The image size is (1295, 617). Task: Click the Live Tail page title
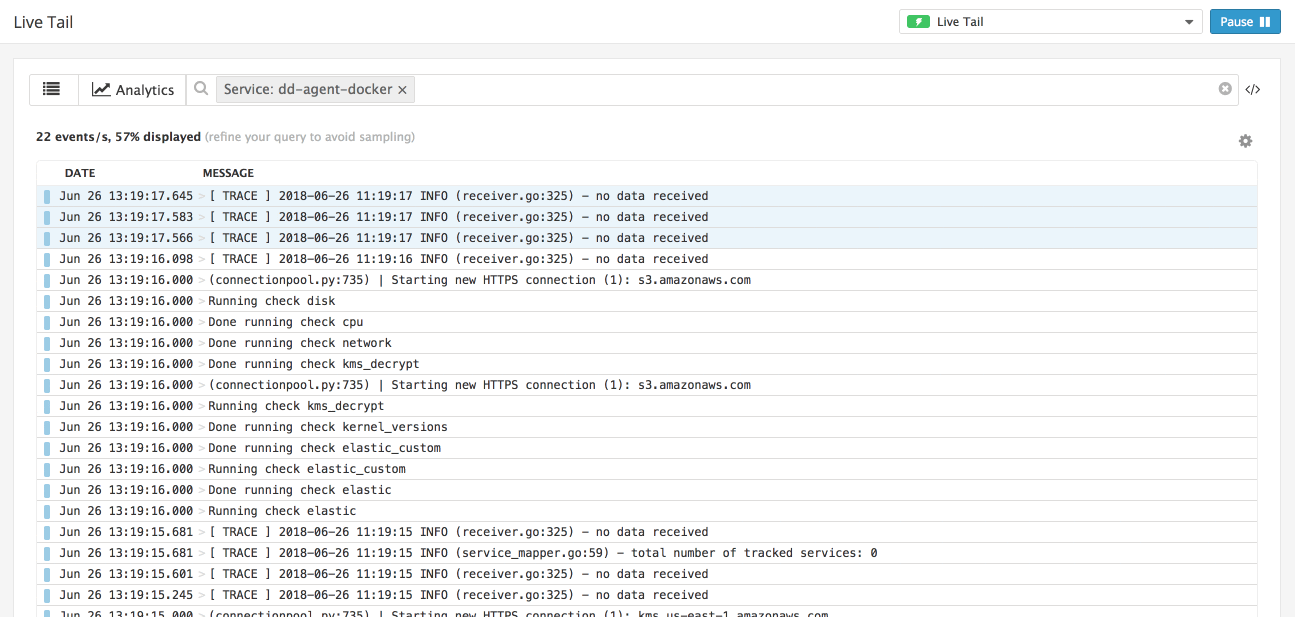coord(43,22)
